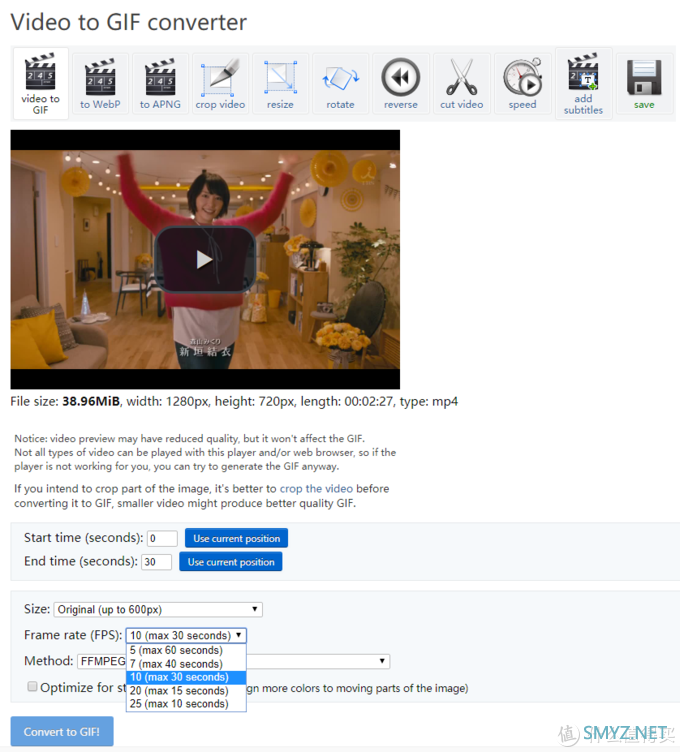Choose 10 (max 30 seconds) option in list
This screenshot has height=752, width=680.
click(x=186, y=677)
